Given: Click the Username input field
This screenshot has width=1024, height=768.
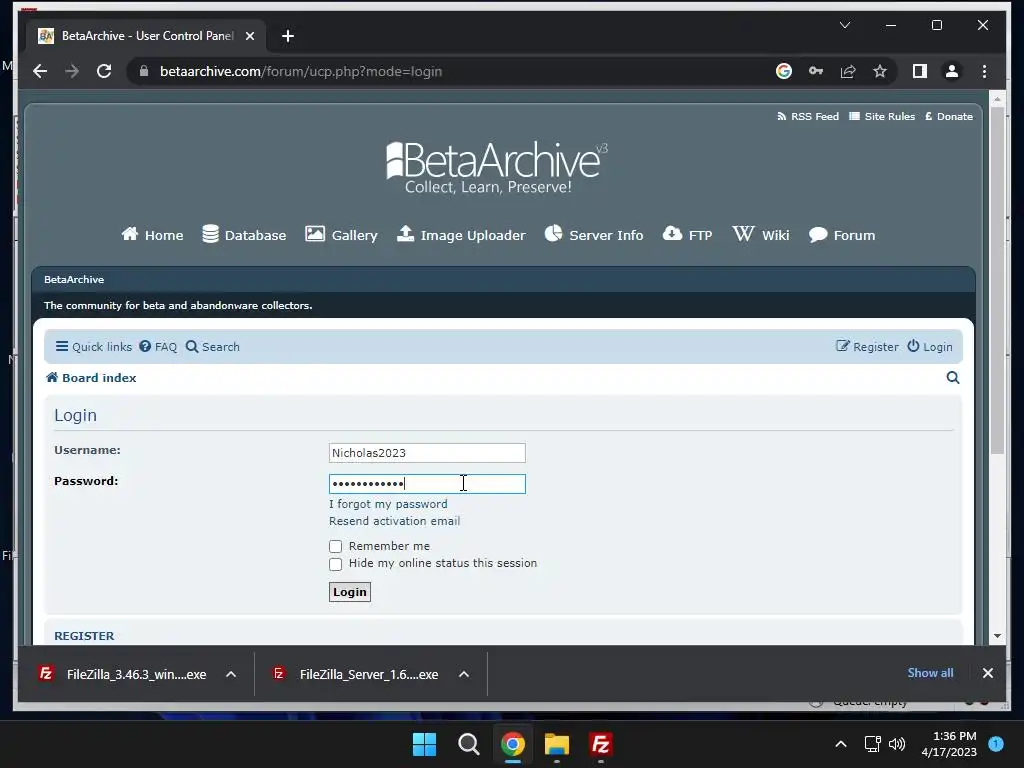Looking at the screenshot, I should point(427,453).
